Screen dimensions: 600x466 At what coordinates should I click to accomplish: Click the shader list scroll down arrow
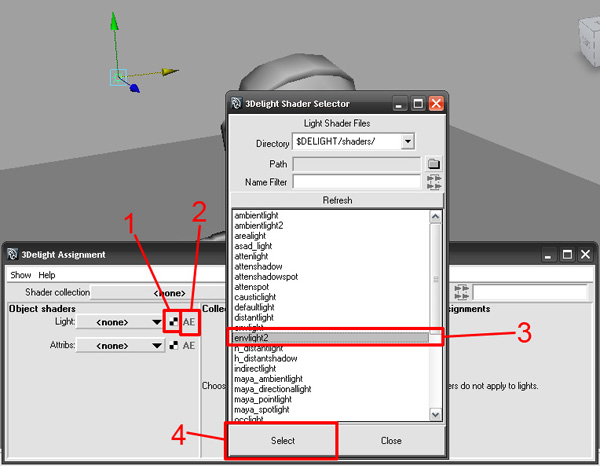point(435,414)
